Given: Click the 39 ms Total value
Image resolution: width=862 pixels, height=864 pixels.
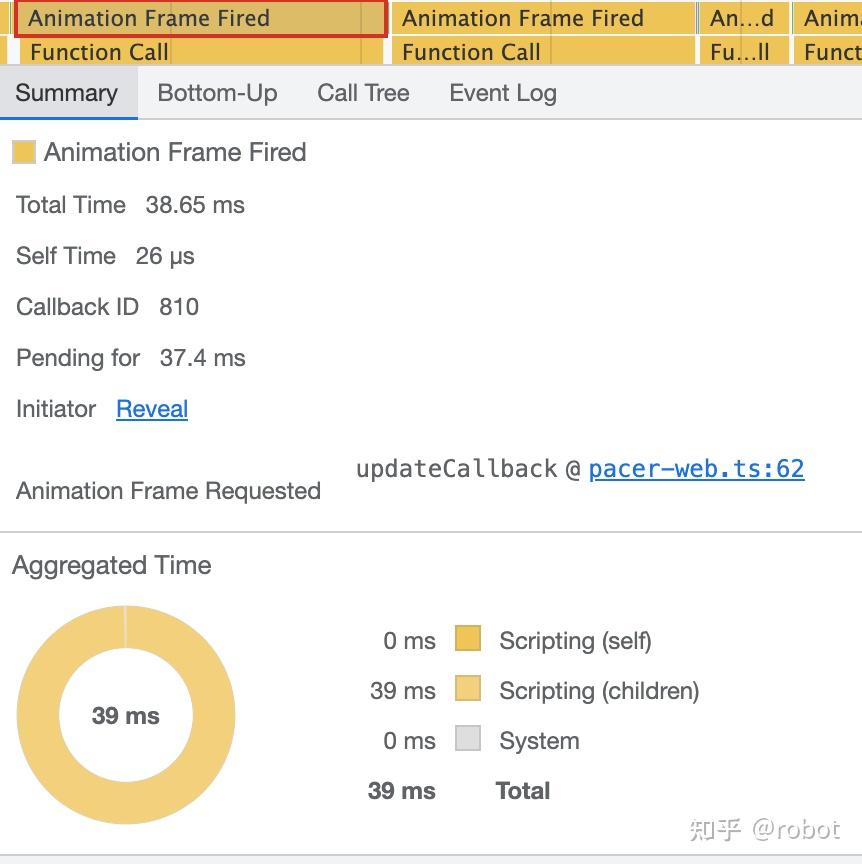Looking at the screenshot, I should click(401, 790).
